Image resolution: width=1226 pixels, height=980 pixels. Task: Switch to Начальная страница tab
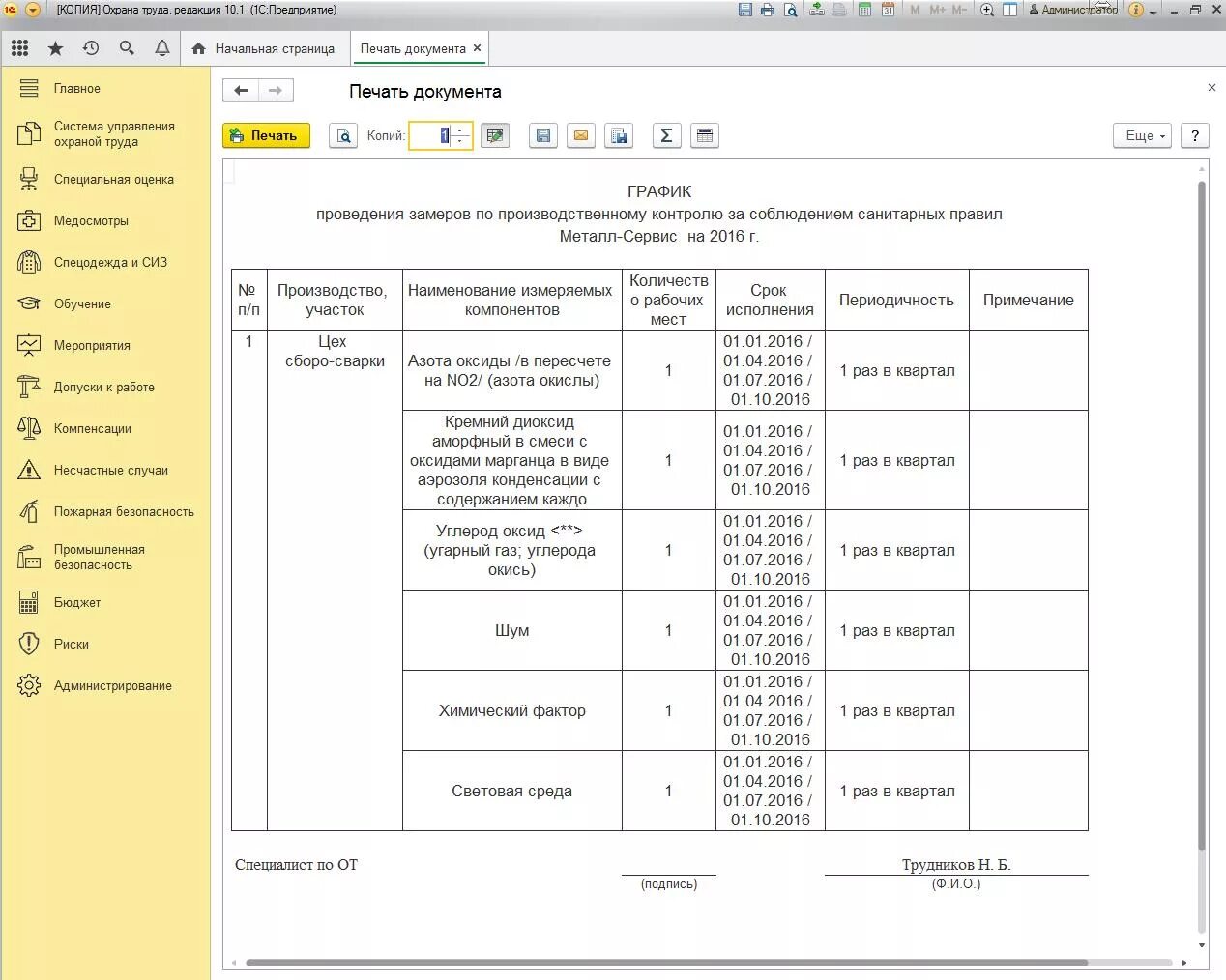[x=264, y=48]
